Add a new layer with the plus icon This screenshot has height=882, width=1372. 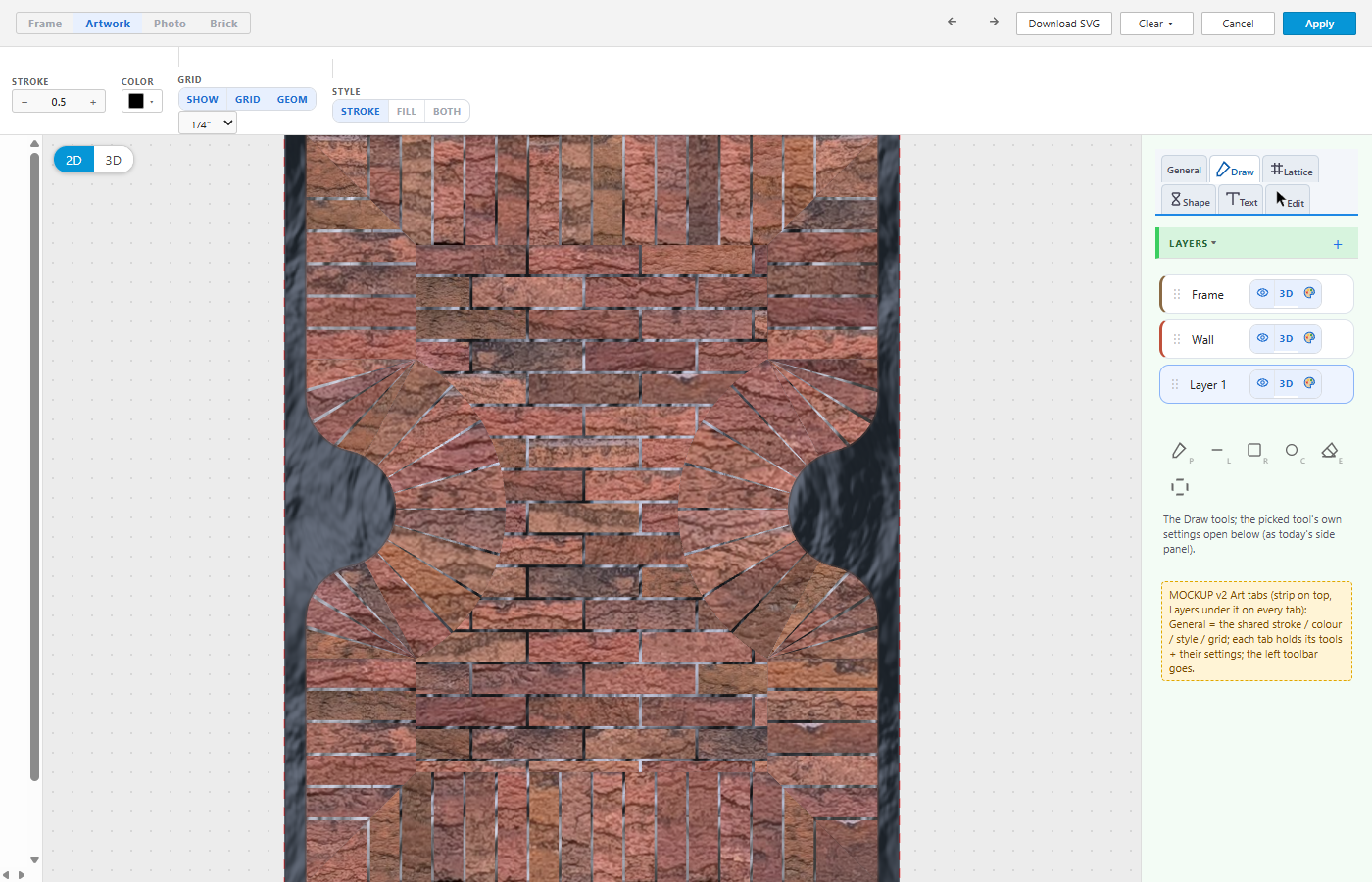[1338, 244]
